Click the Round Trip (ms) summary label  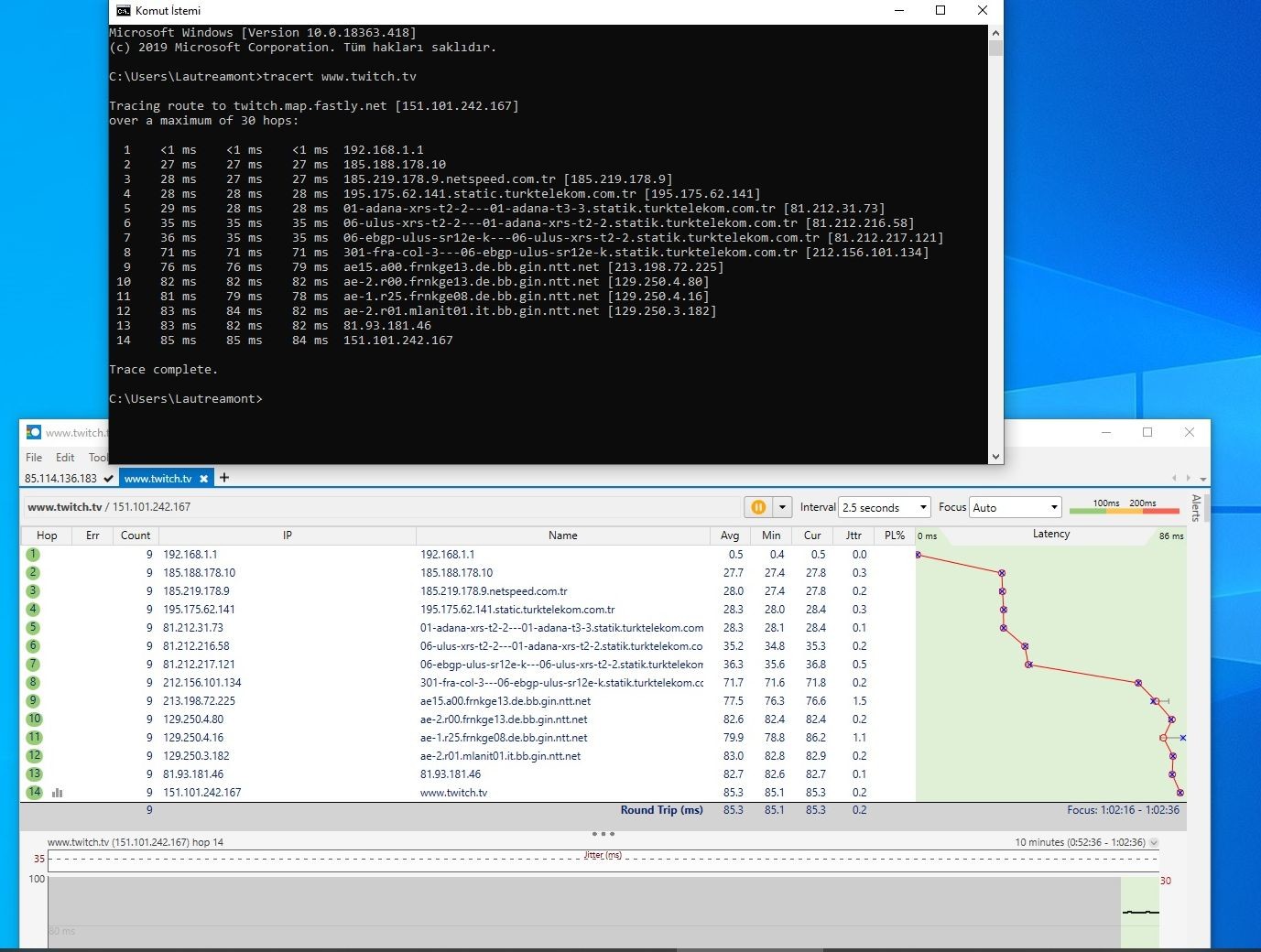(661, 810)
